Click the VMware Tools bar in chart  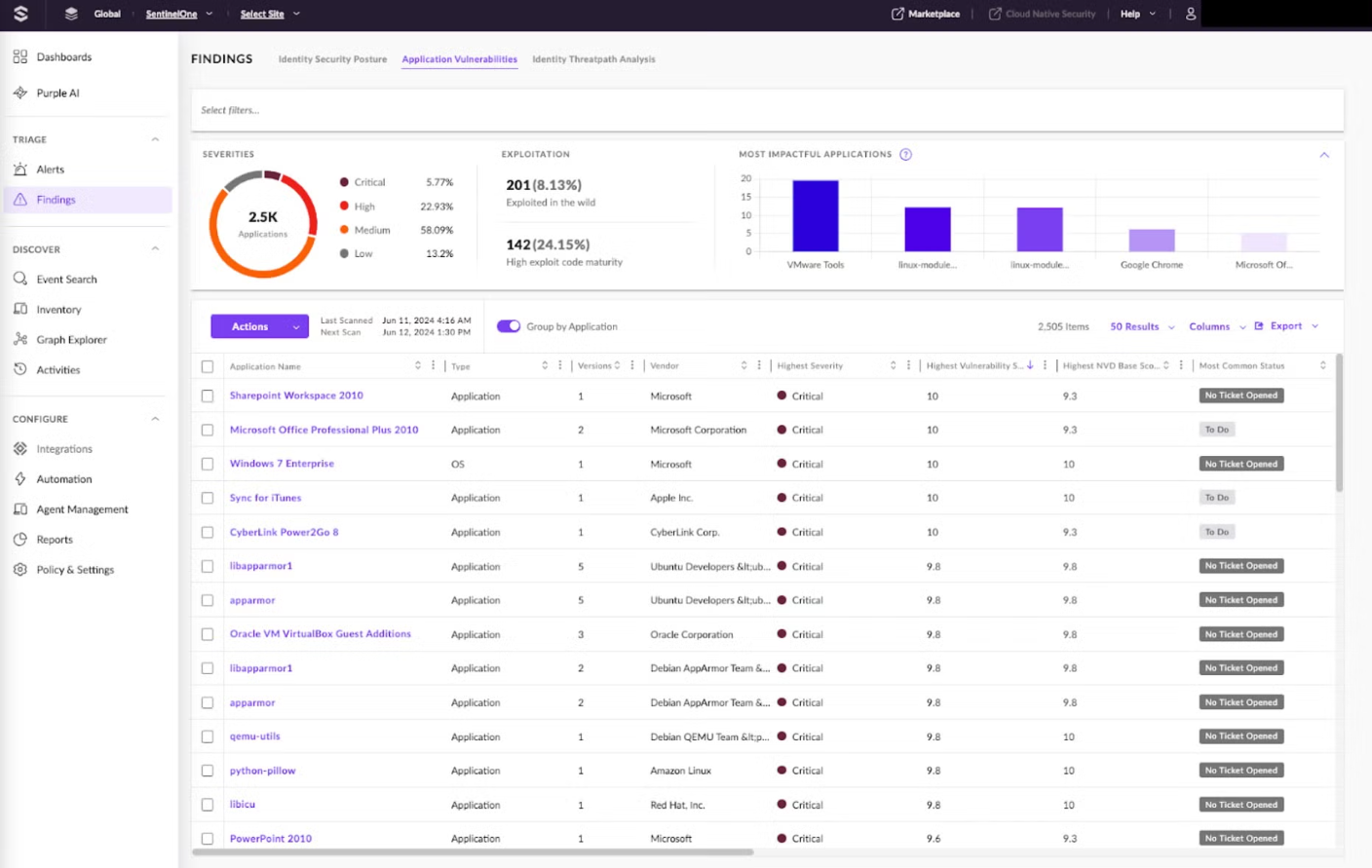[x=815, y=216]
